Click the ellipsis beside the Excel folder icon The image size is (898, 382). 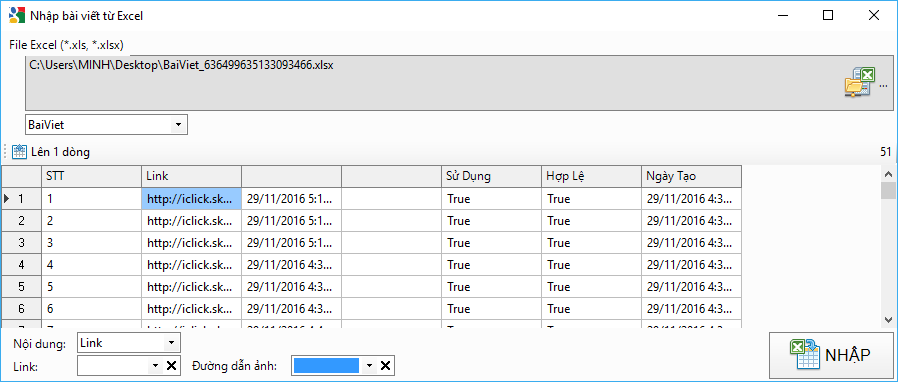883,86
